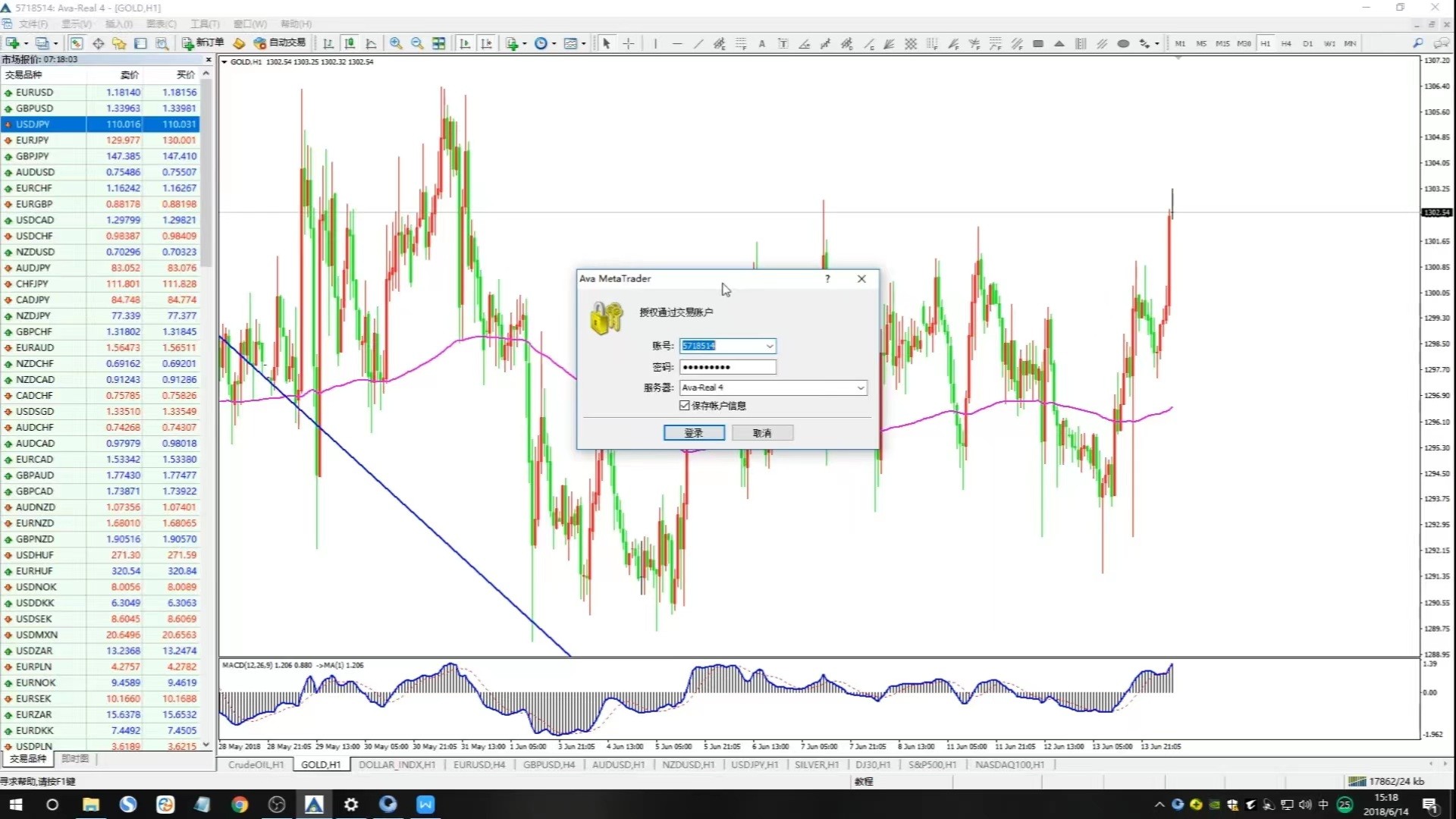Open the 插入(I) menu
The image size is (1456, 819).
[x=119, y=24]
